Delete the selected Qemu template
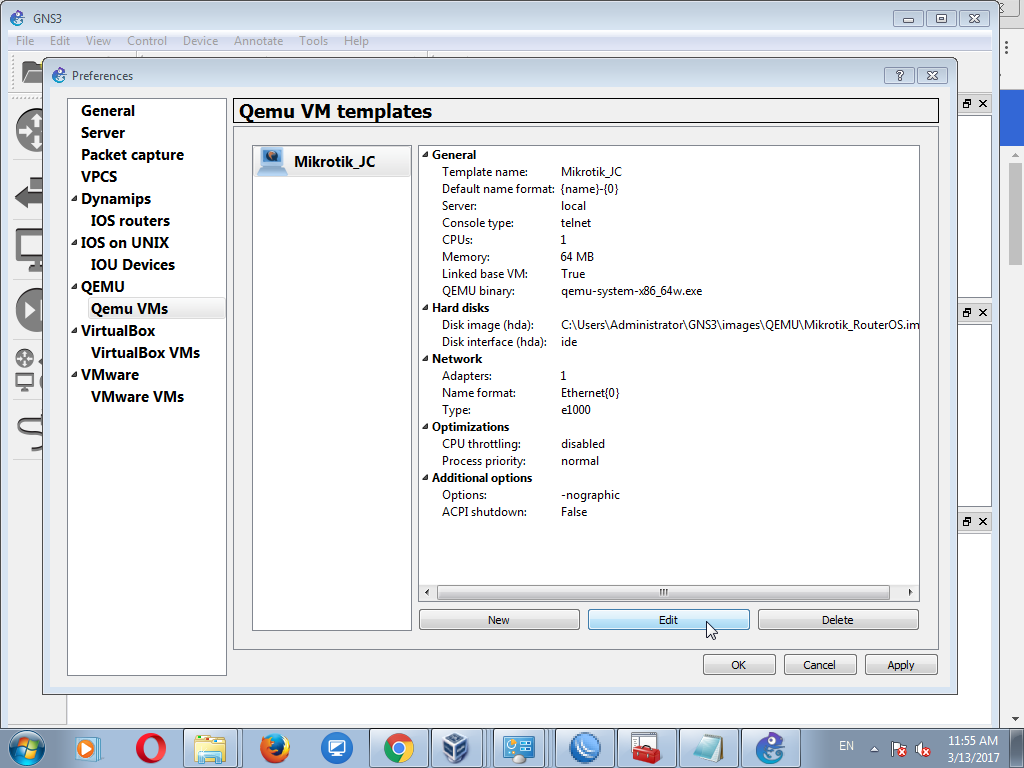Image resolution: width=1024 pixels, height=768 pixels. pyautogui.click(x=838, y=620)
